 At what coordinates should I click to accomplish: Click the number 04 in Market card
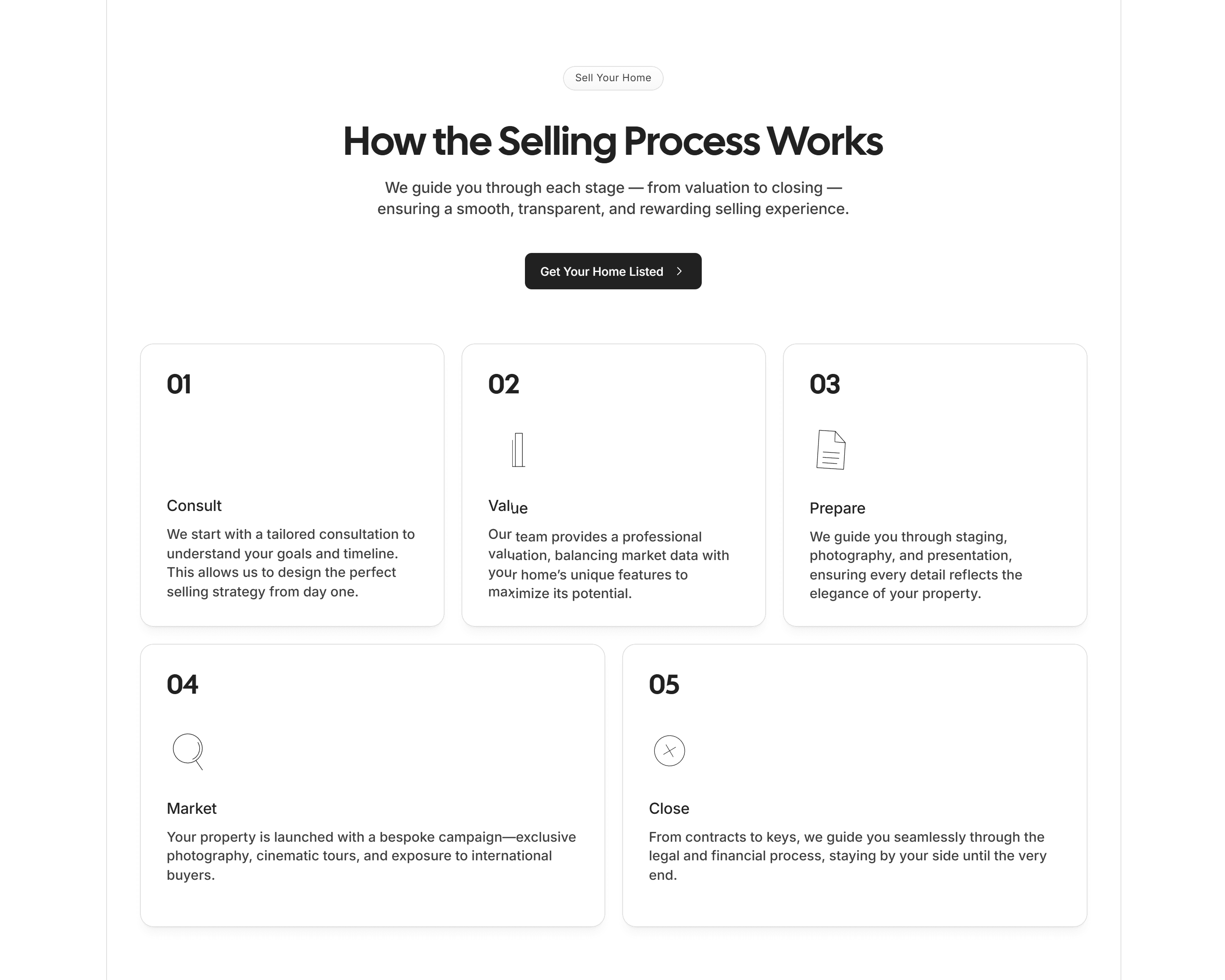[x=182, y=685]
